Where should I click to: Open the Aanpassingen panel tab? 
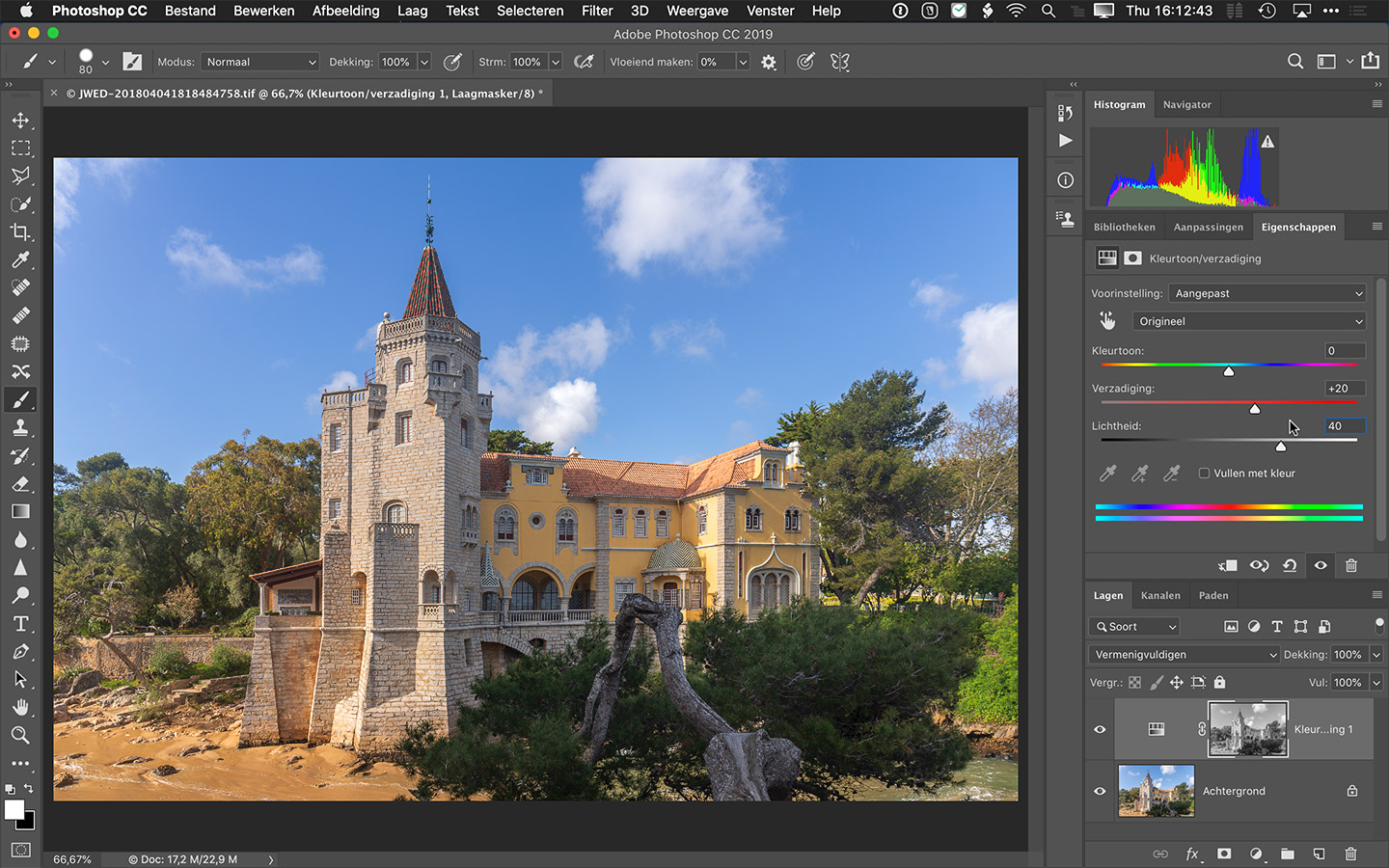1208,228
